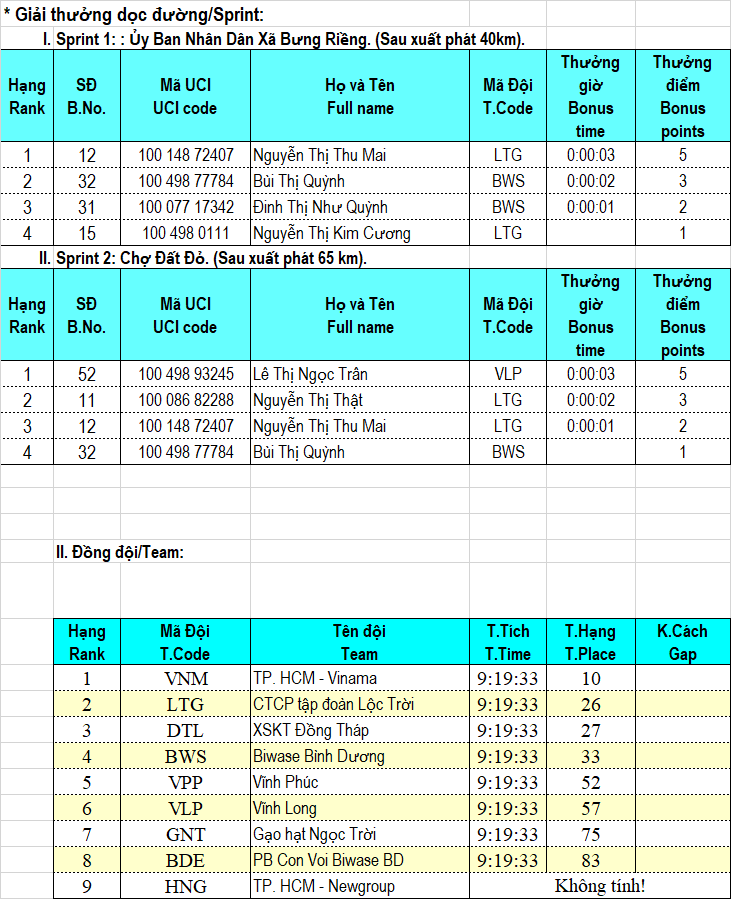The image size is (731, 899).
Task: Click the name Nguyễn Thị Thật
Action: pyautogui.click(x=307, y=400)
